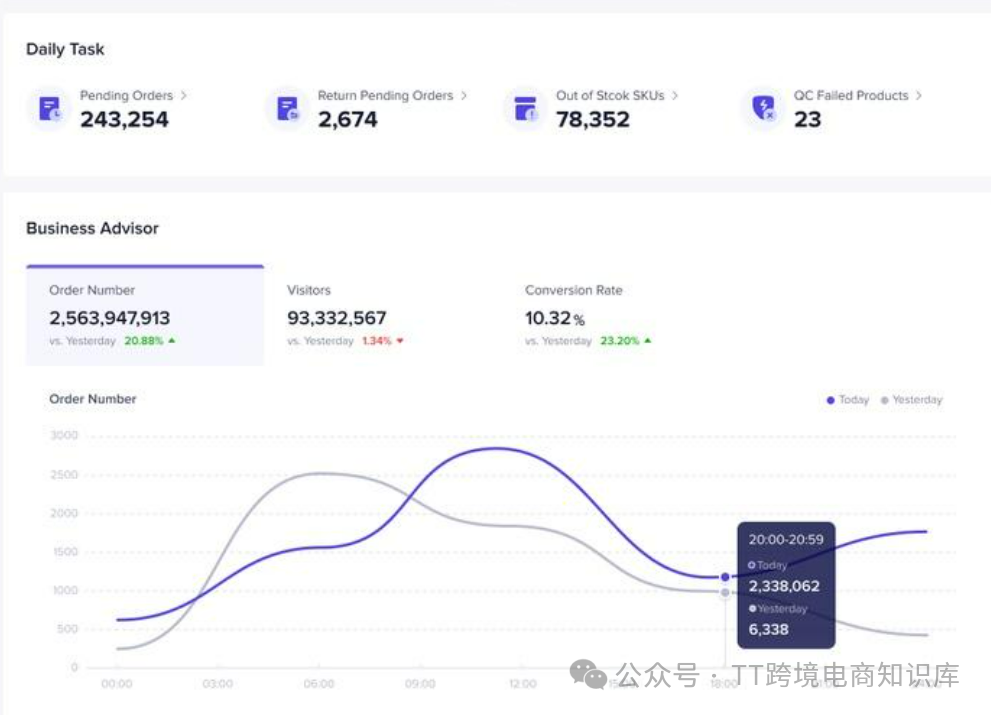Viewport: 991px width, 715px height.
Task: Click the 78,352 out of stock value
Action: pos(593,119)
